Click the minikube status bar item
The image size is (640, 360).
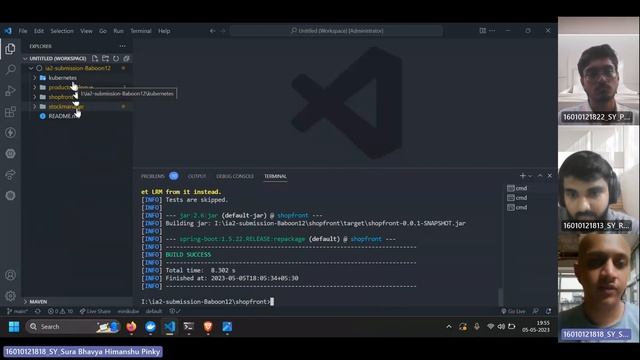coord(128,311)
